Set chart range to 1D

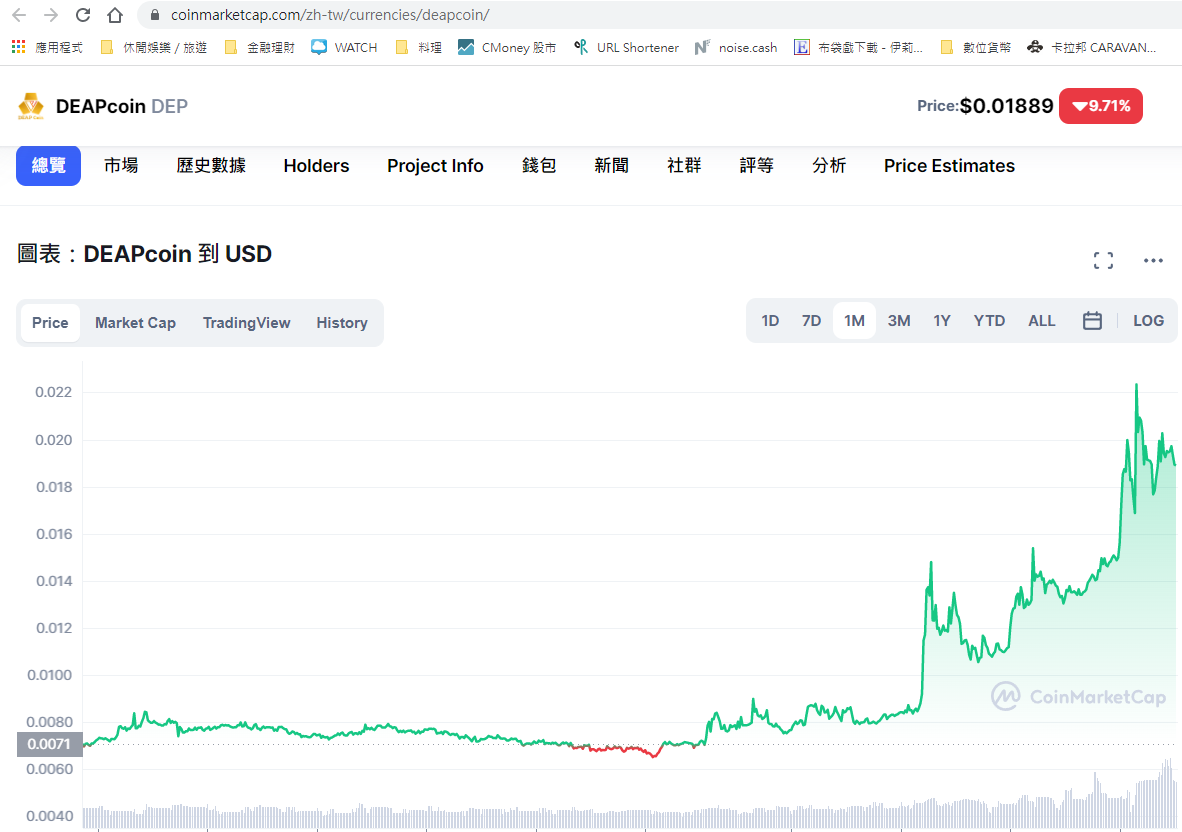tap(770, 321)
